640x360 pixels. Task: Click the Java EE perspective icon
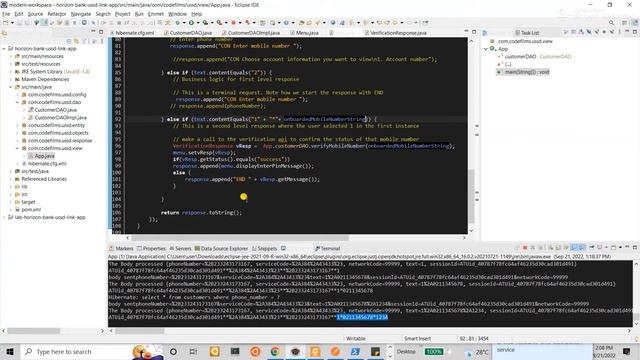click(635, 23)
